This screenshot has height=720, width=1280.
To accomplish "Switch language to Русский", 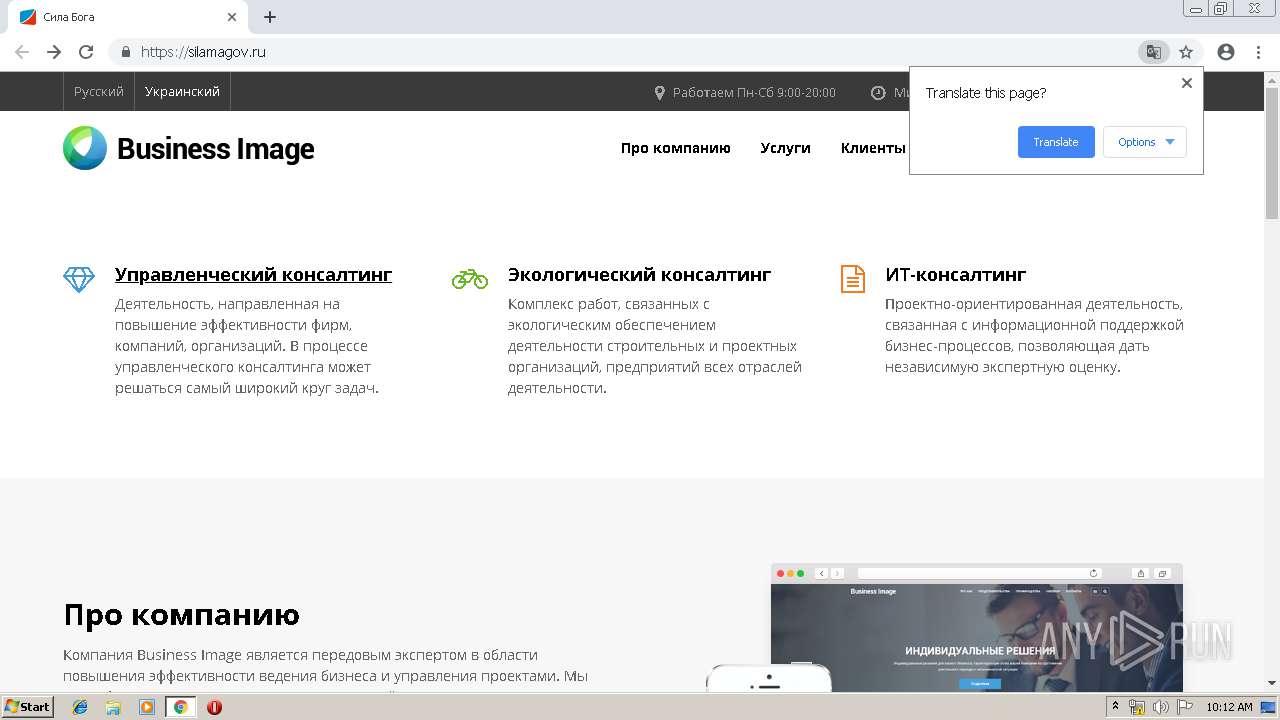I will tap(99, 91).
